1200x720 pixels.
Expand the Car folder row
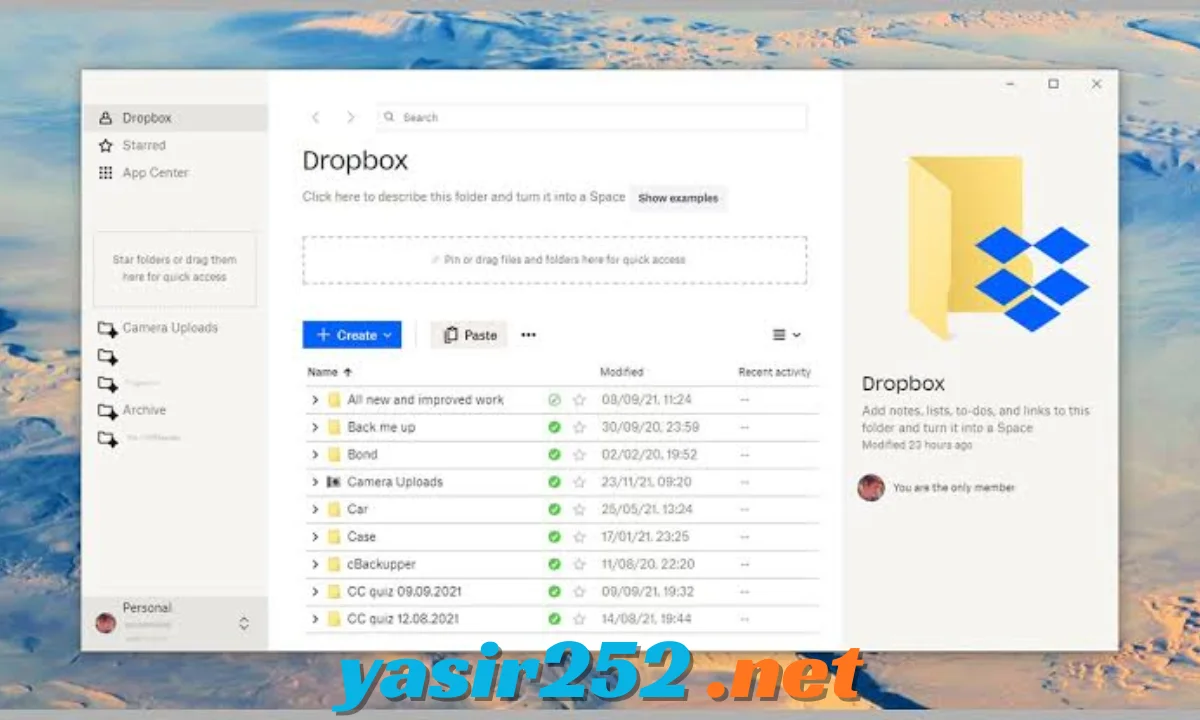click(315, 509)
